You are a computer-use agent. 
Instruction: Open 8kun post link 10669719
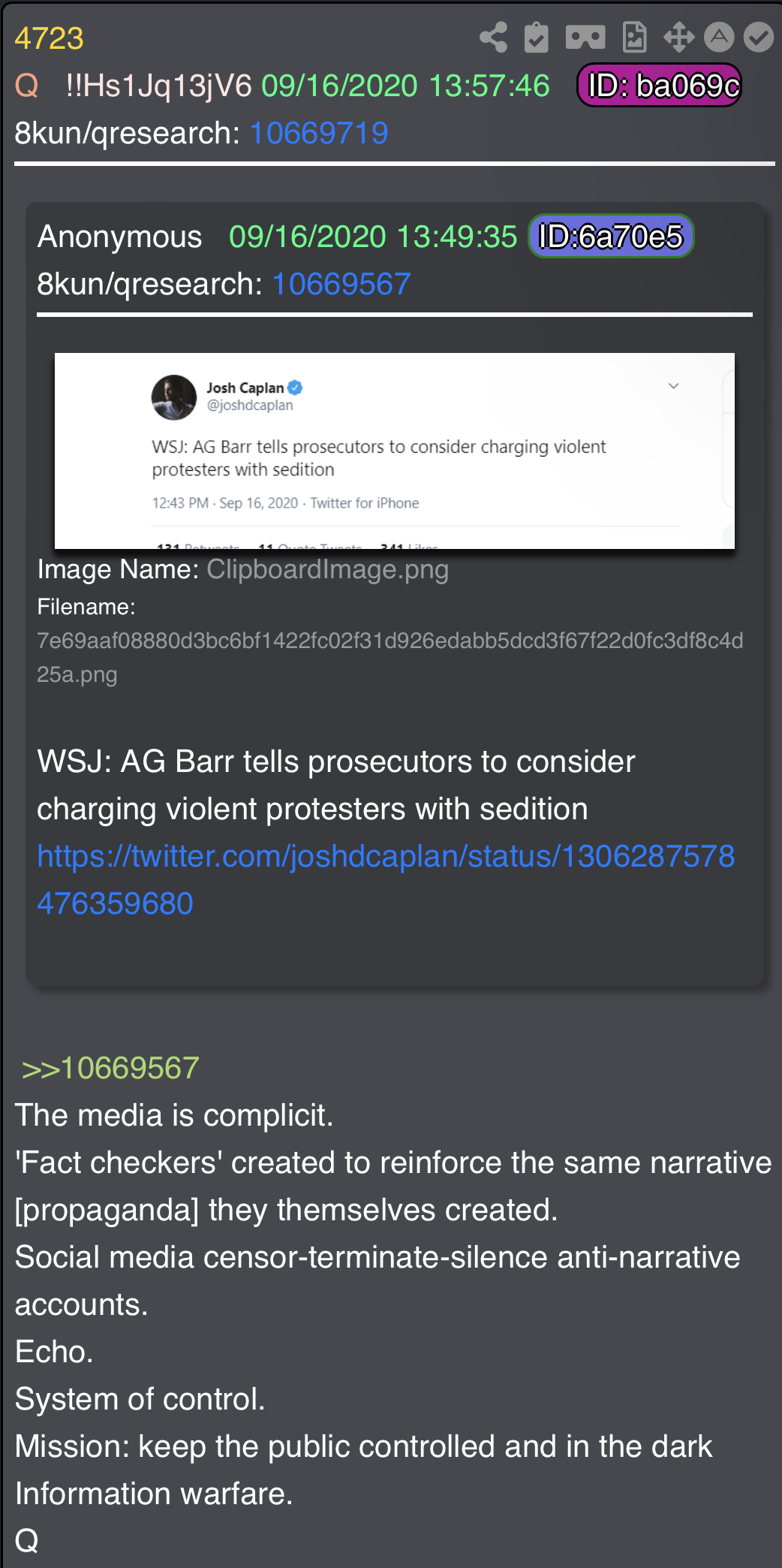pyautogui.click(x=319, y=133)
